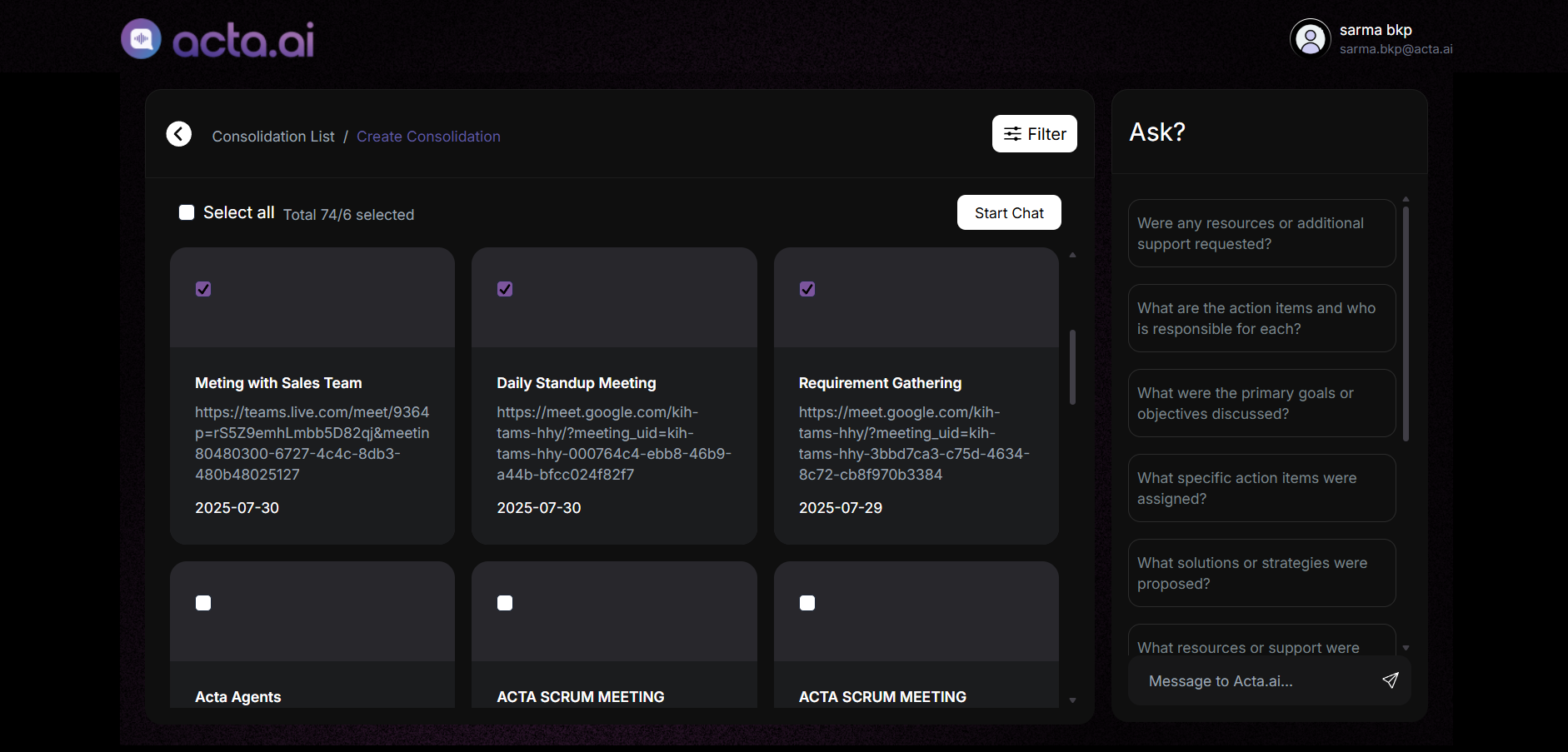Click the chat bubble icon inside the logo
1568x752 pixels.
(x=141, y=38)
